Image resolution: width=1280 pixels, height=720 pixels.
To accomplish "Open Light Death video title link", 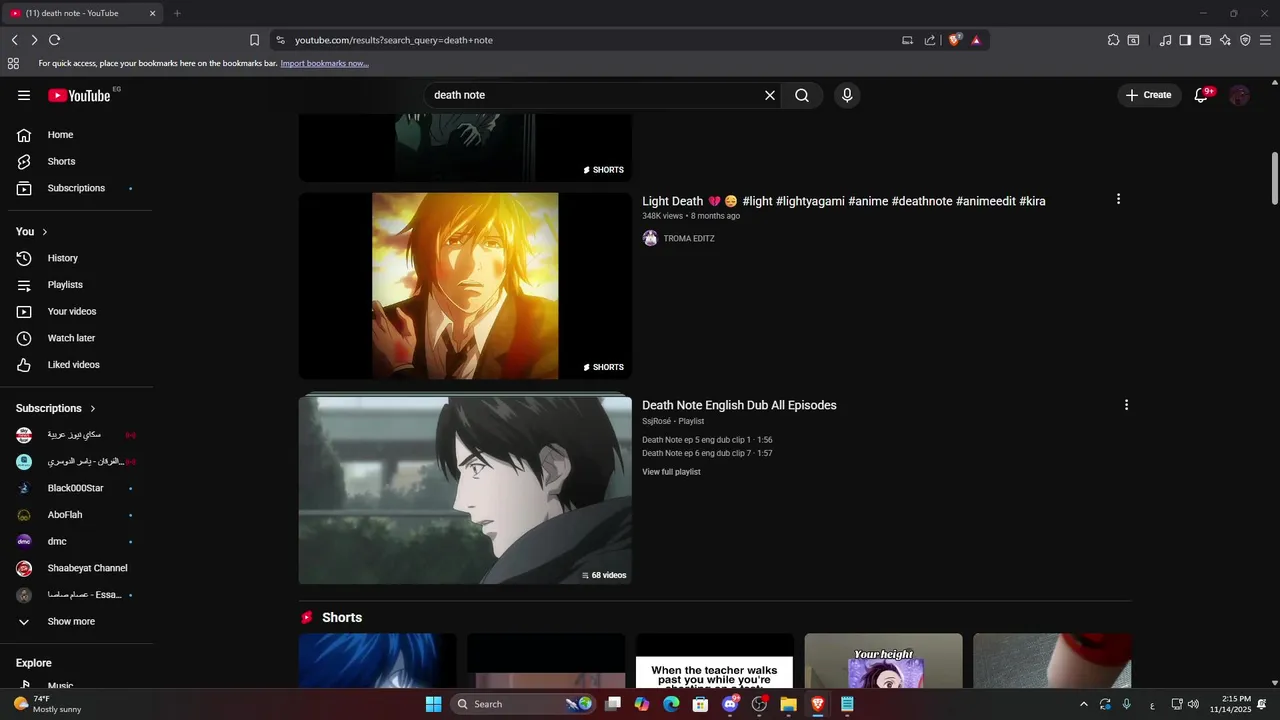I will pyautogui.click(x=844, y=201).
